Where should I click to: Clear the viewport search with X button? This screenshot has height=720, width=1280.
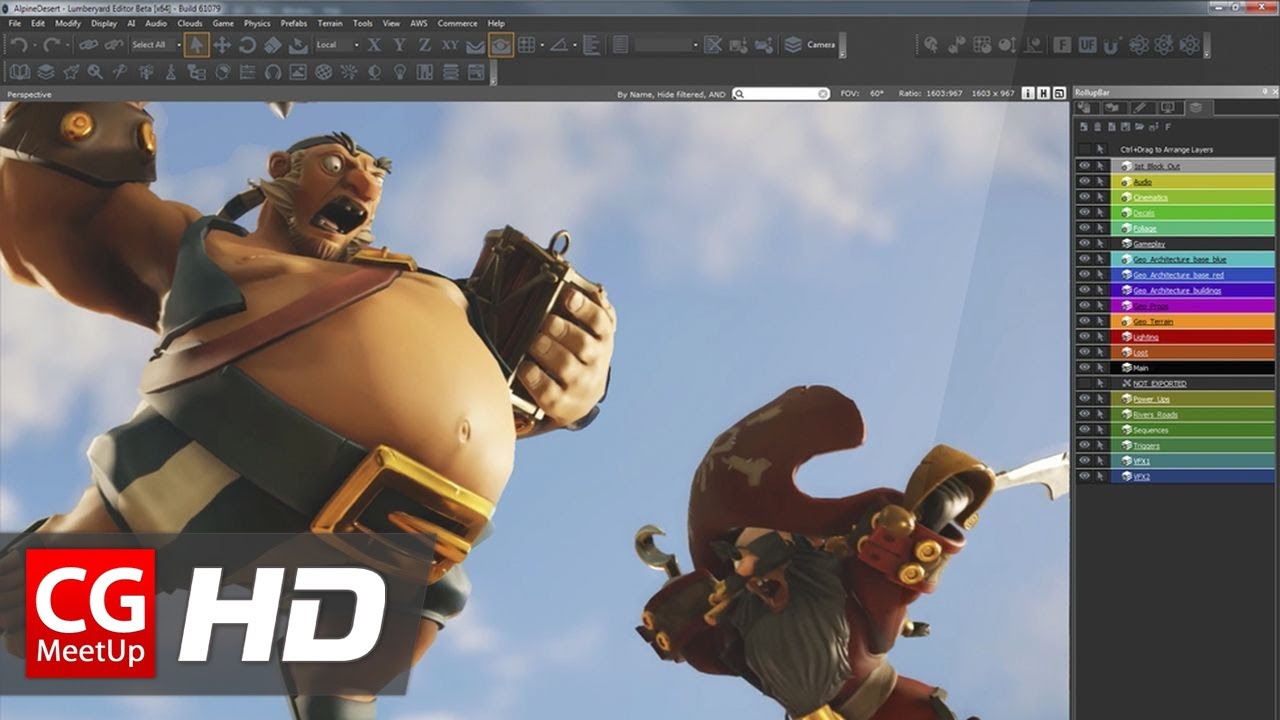823,93
